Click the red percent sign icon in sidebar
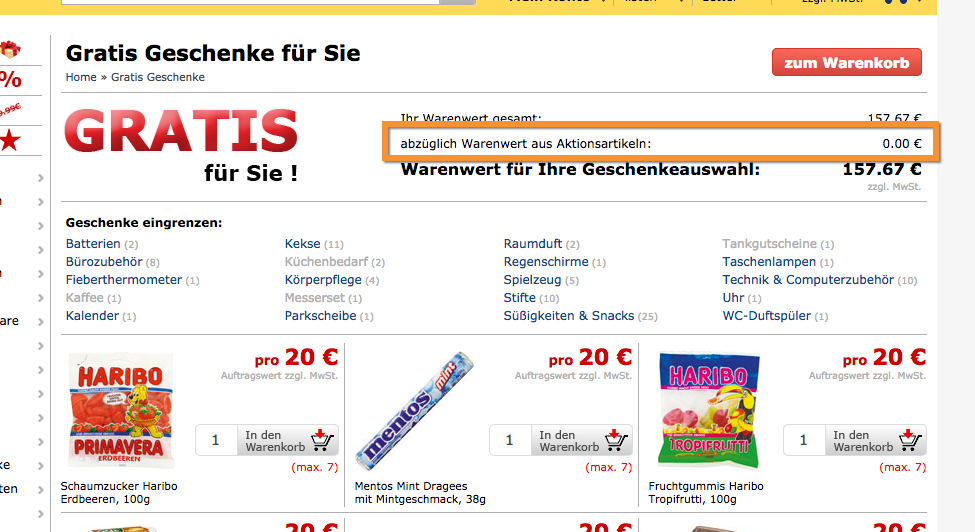The image size is (975, 532). tap(10, 80)
